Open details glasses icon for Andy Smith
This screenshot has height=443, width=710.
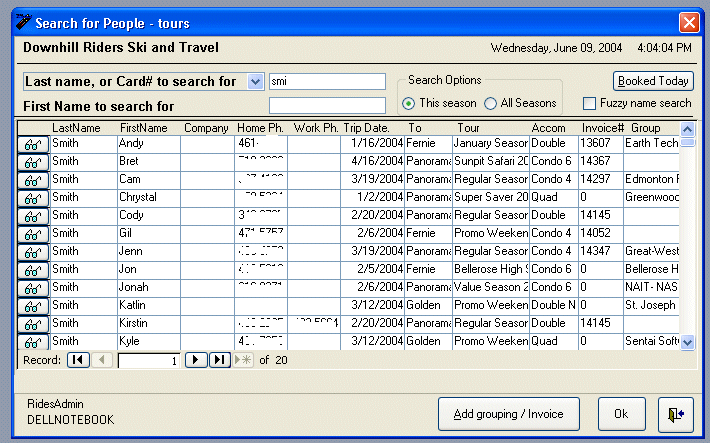(x=33, y=144)
